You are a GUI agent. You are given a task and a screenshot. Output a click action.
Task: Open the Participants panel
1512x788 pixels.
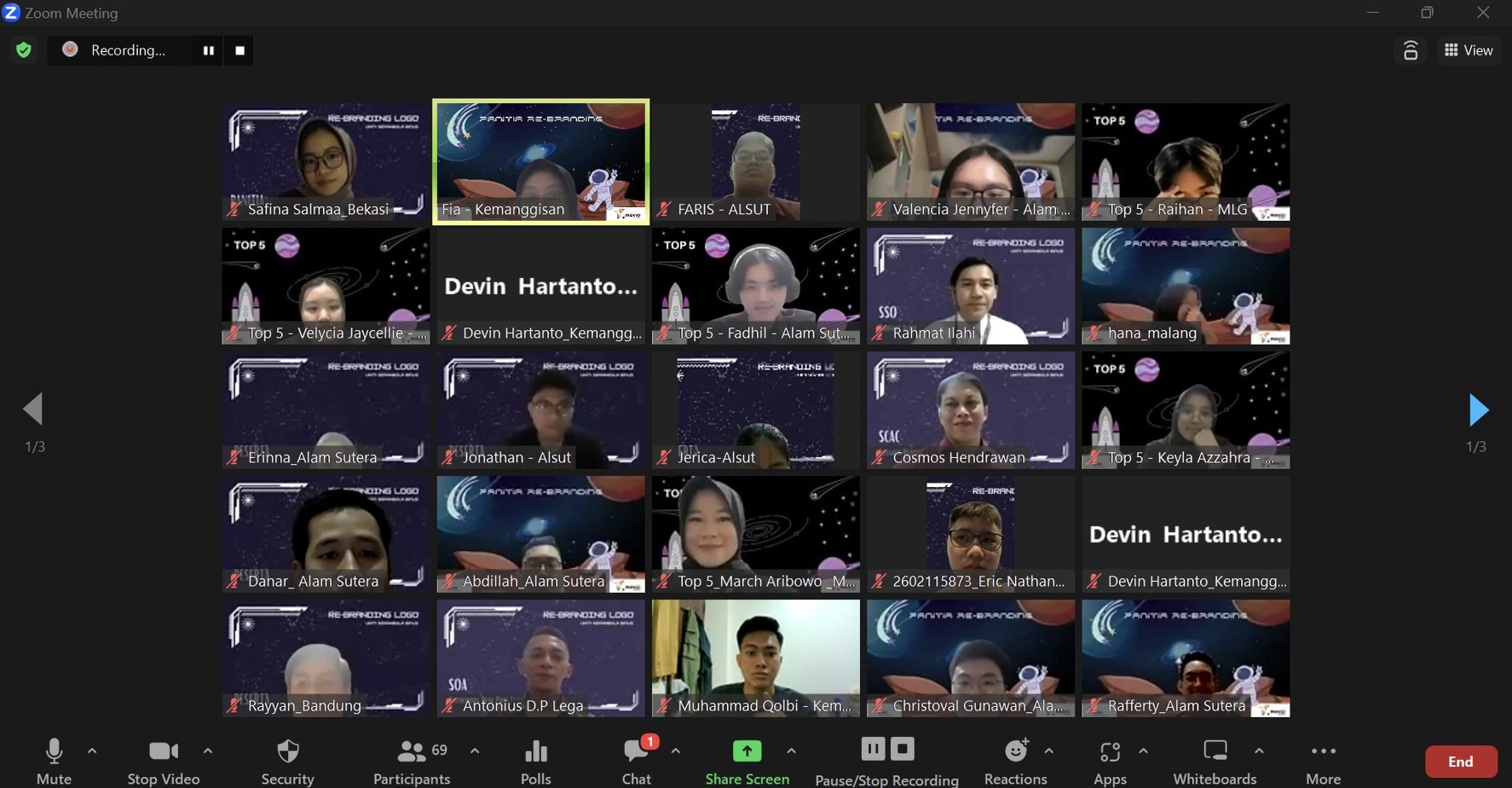point(413,761)
